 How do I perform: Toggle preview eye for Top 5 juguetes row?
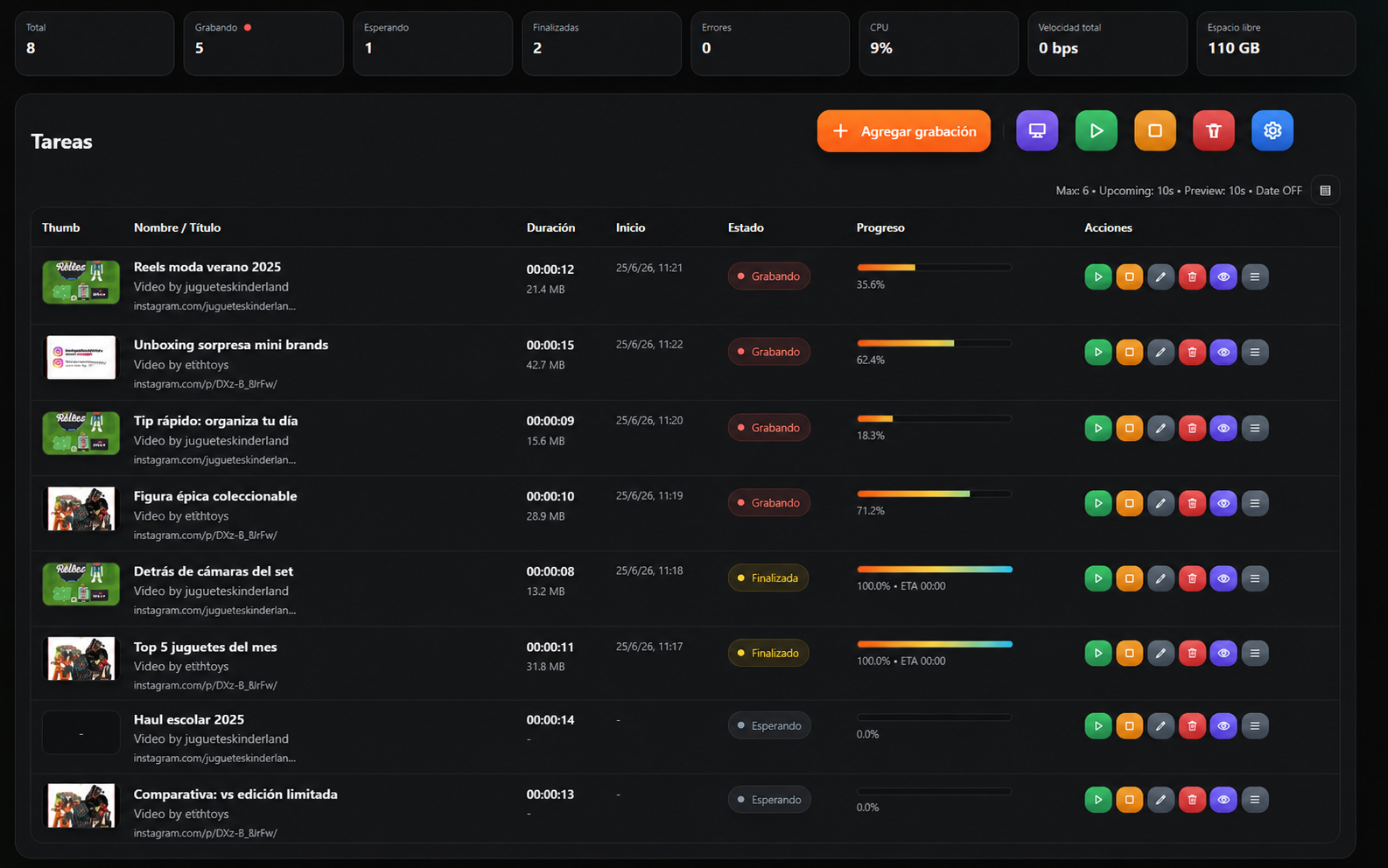[x=1223, y=653]
